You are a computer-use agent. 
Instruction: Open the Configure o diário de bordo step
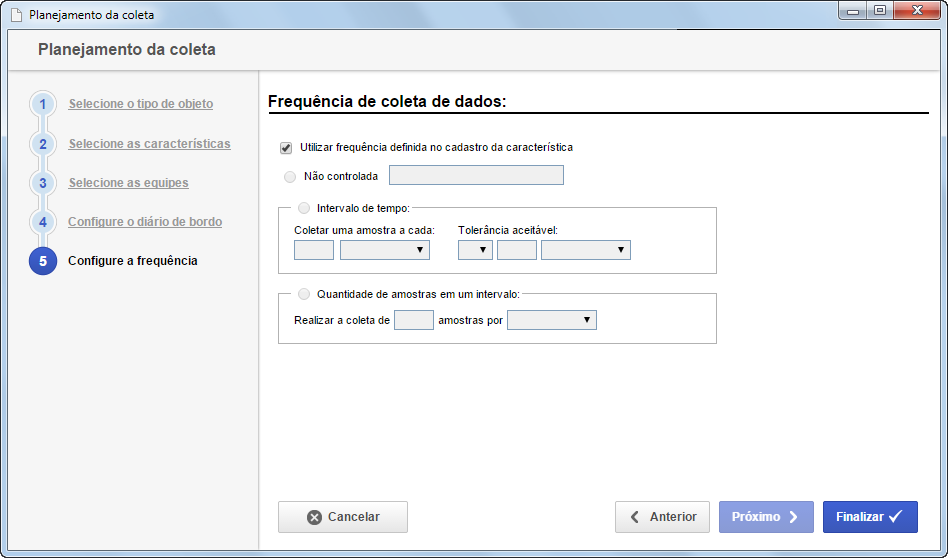pyautogui.click(x=145, y=222)
